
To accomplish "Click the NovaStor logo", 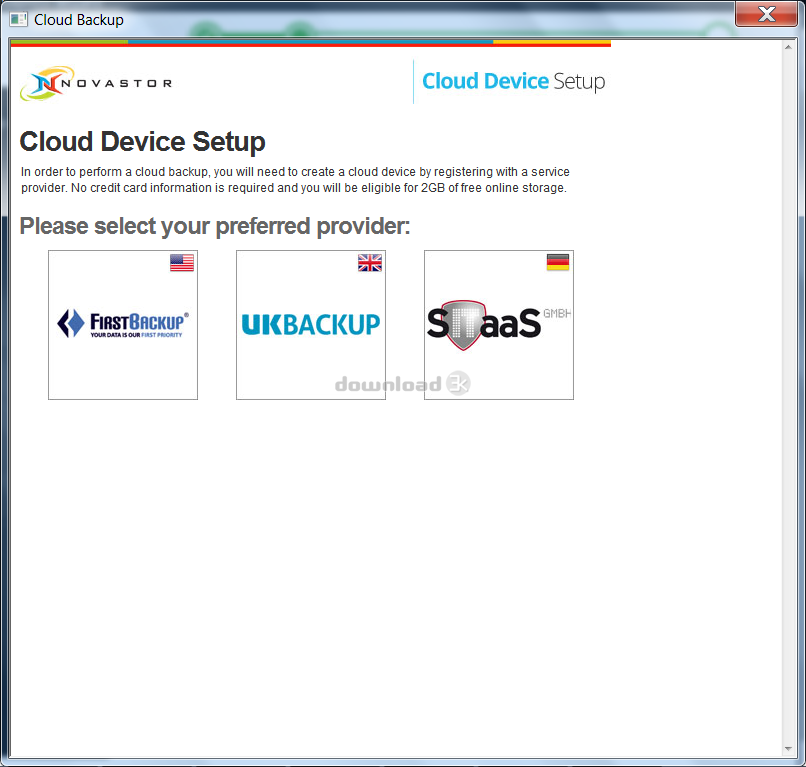I will pos(96,83).
